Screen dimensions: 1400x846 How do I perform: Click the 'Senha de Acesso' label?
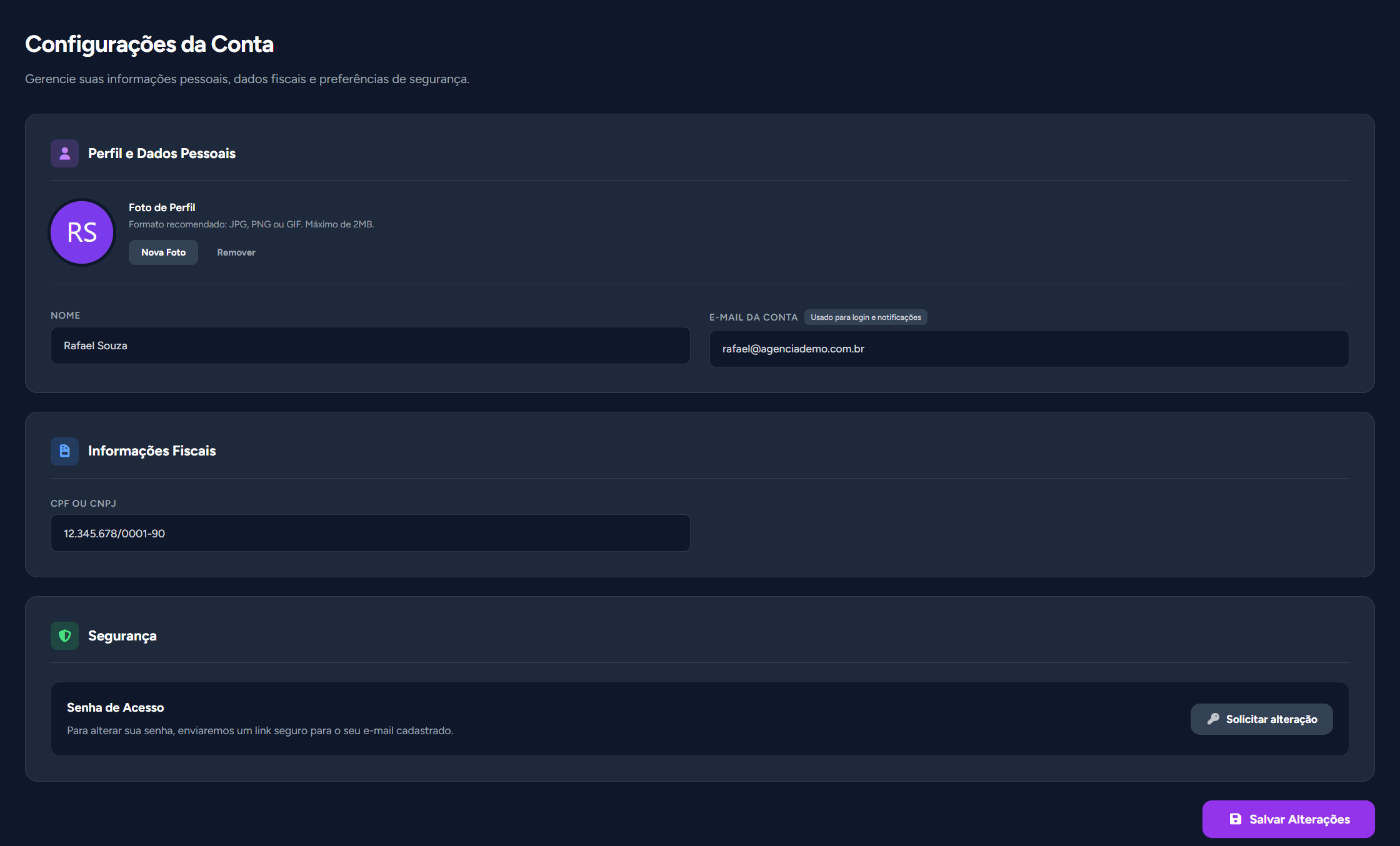point(115,707)
